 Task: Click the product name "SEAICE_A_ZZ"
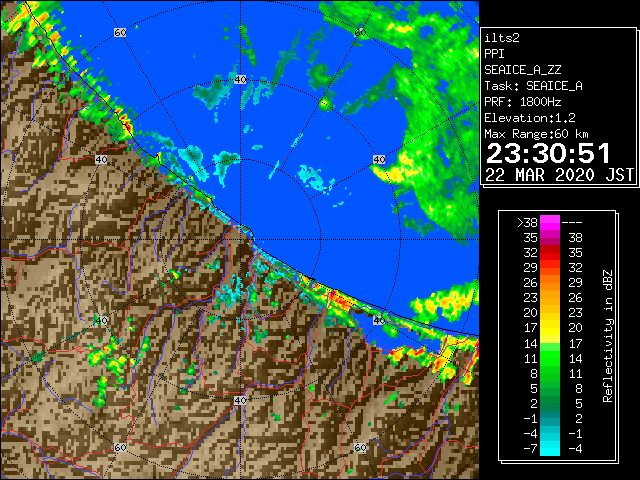point(523,70)
